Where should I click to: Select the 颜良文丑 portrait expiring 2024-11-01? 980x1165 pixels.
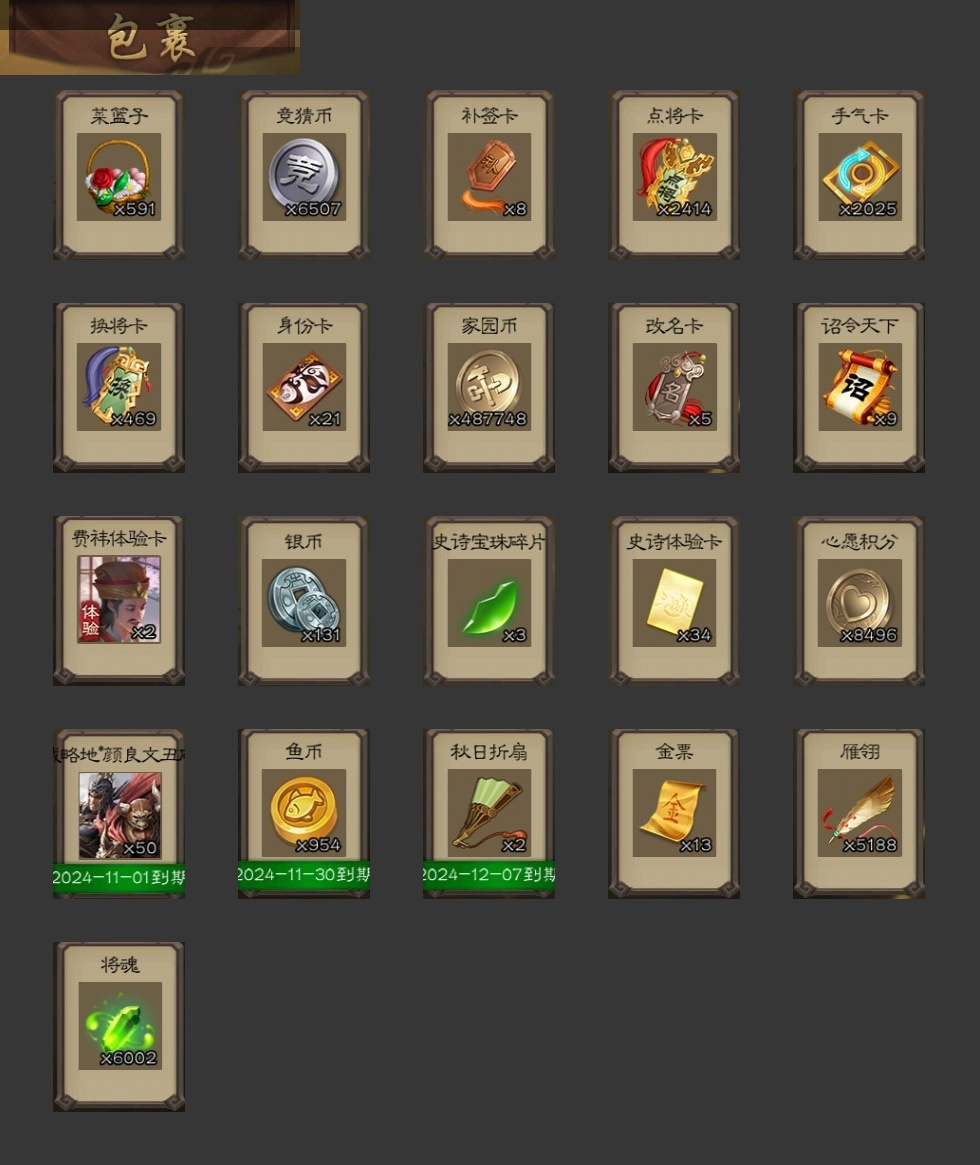coord(120,816)
